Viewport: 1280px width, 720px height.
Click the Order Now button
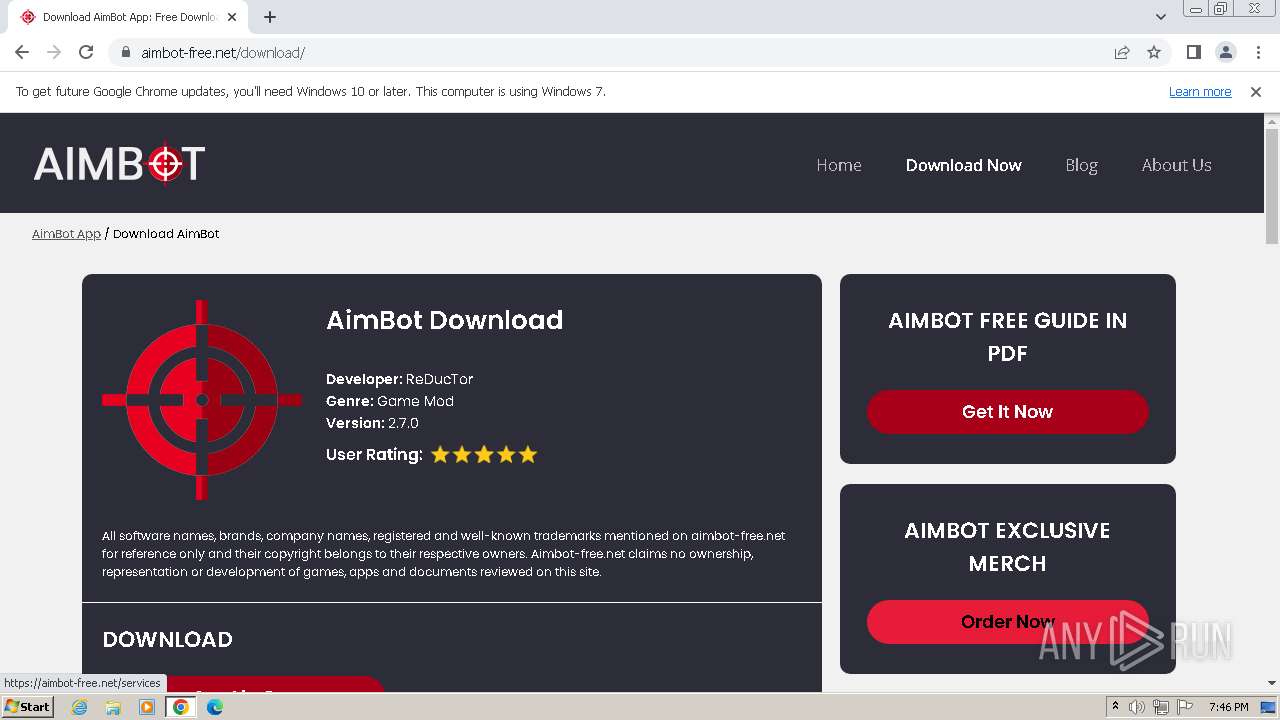1007,622
